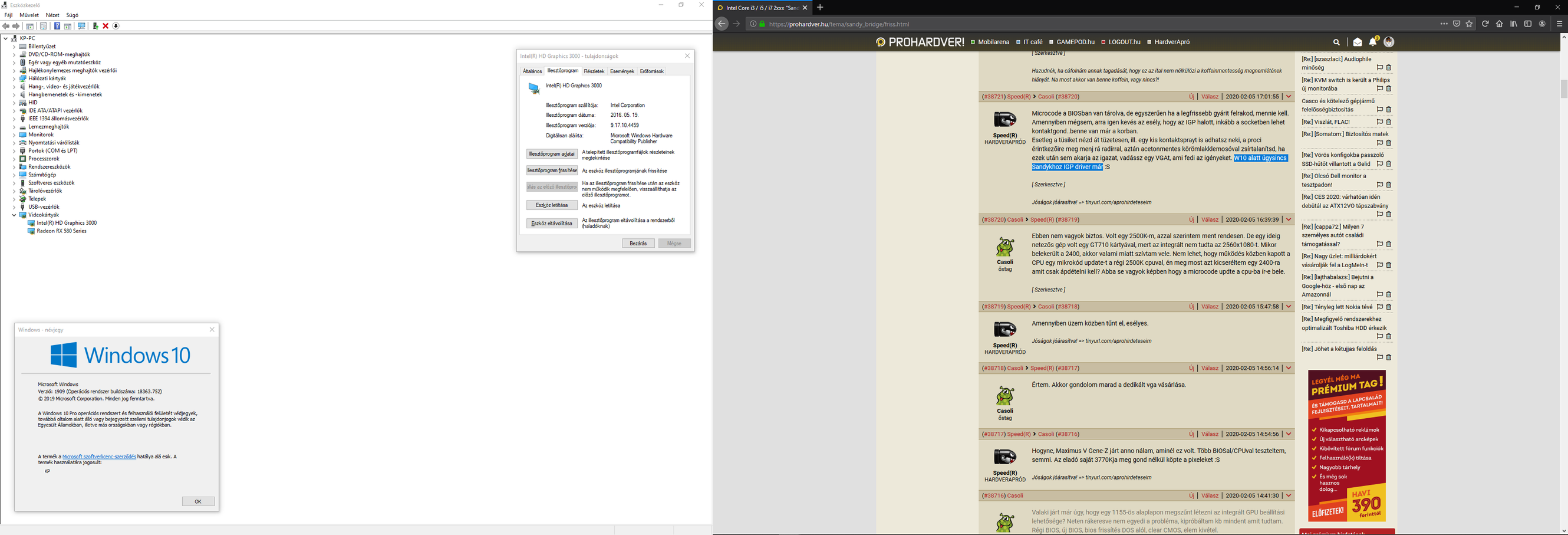Click the Illesztőprogram adatai button
This screenshot has height=535, width=1568.
click(552, 154)
